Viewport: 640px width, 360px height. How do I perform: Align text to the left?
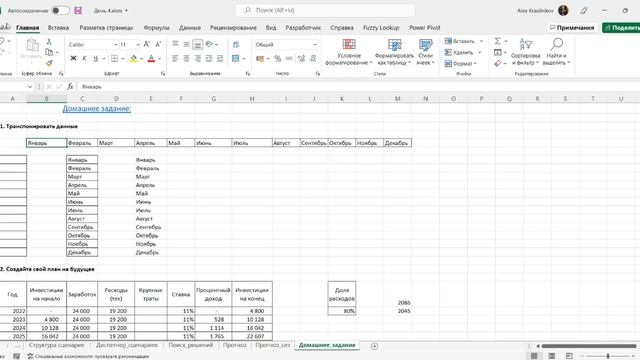point(176,59)
